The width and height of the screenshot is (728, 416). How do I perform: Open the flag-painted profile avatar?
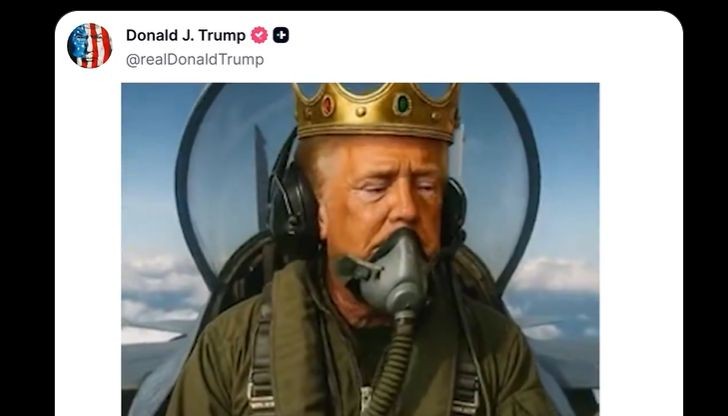[89, 46]
